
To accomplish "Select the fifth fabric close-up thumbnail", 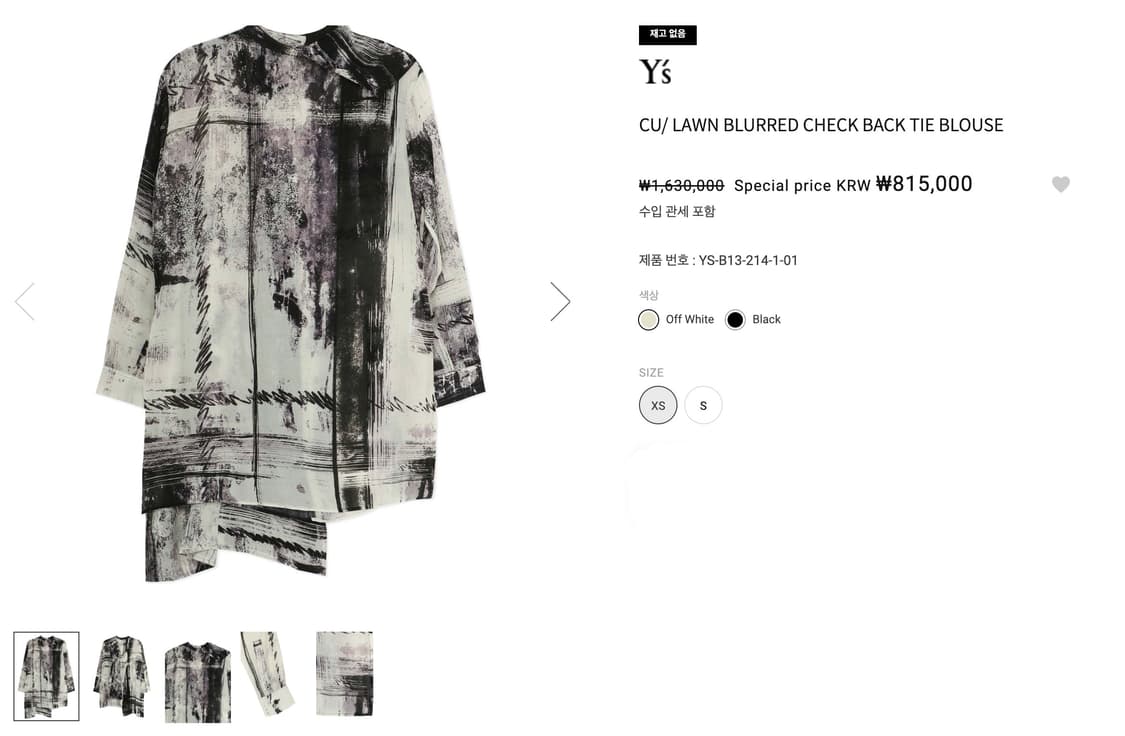I will click(344, 674).
